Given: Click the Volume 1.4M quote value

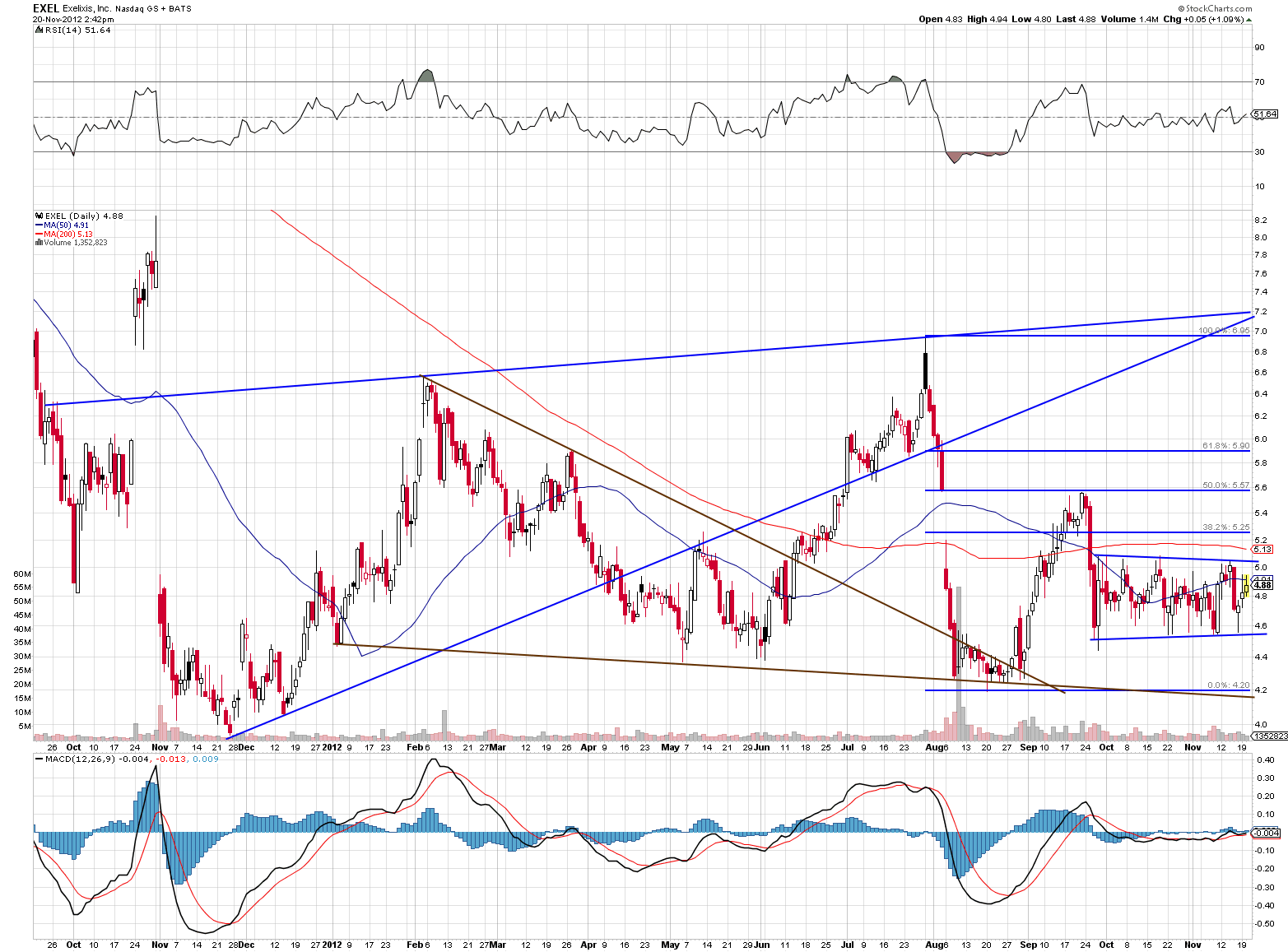Looking at the screenshot, I should click(x=1130, y=19).
